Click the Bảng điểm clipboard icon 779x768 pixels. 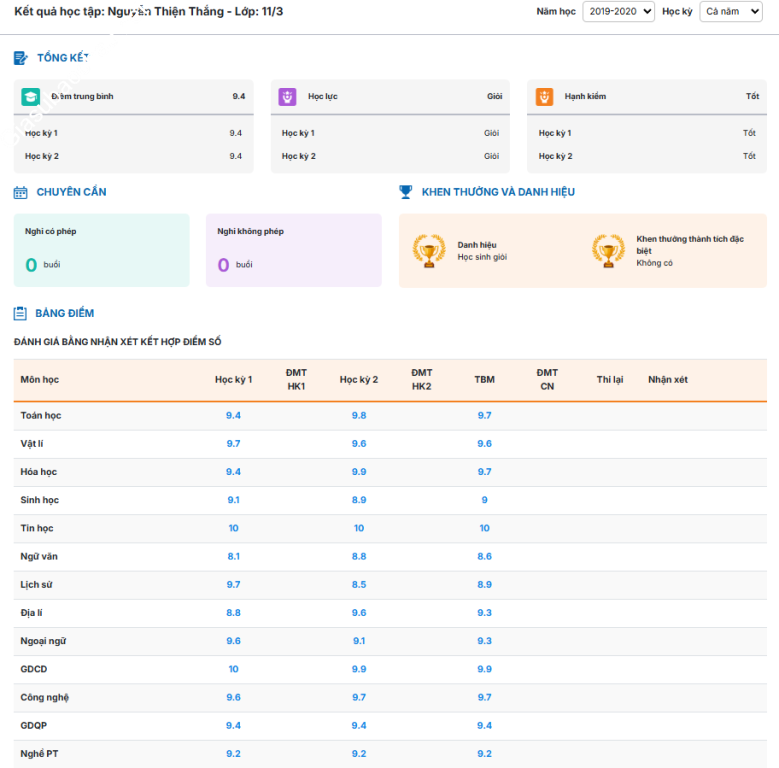pos(20,313)
